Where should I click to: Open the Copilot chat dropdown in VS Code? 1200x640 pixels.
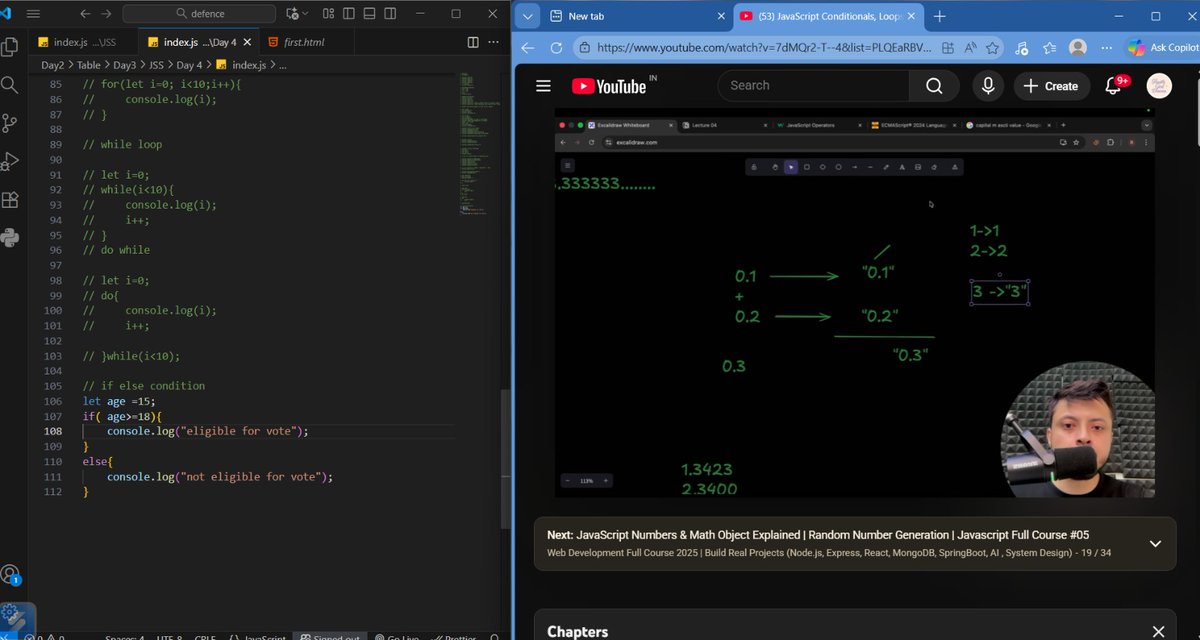(x=303, y=14)
